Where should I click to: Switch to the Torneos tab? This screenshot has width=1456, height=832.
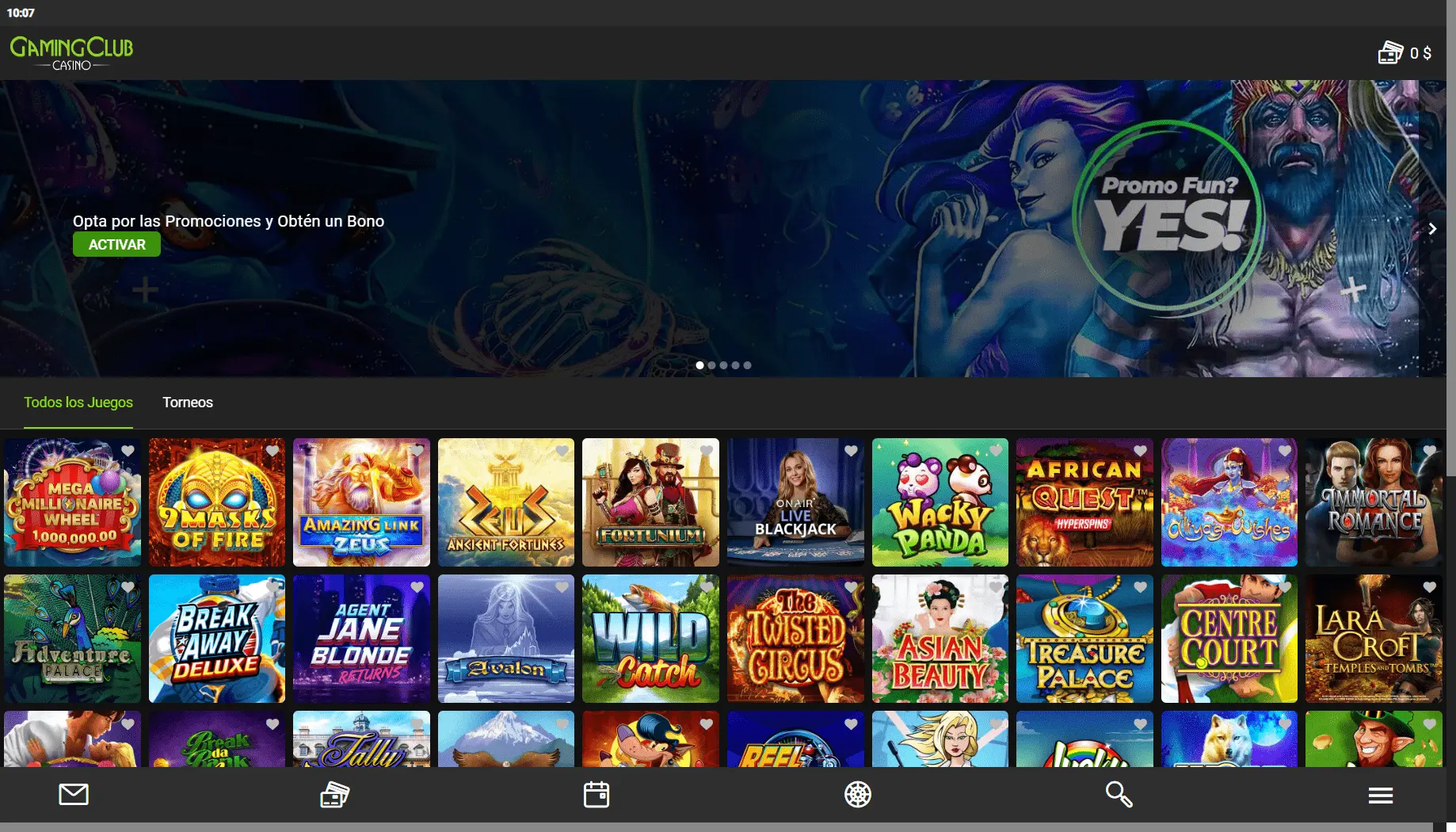coord(188,403)
